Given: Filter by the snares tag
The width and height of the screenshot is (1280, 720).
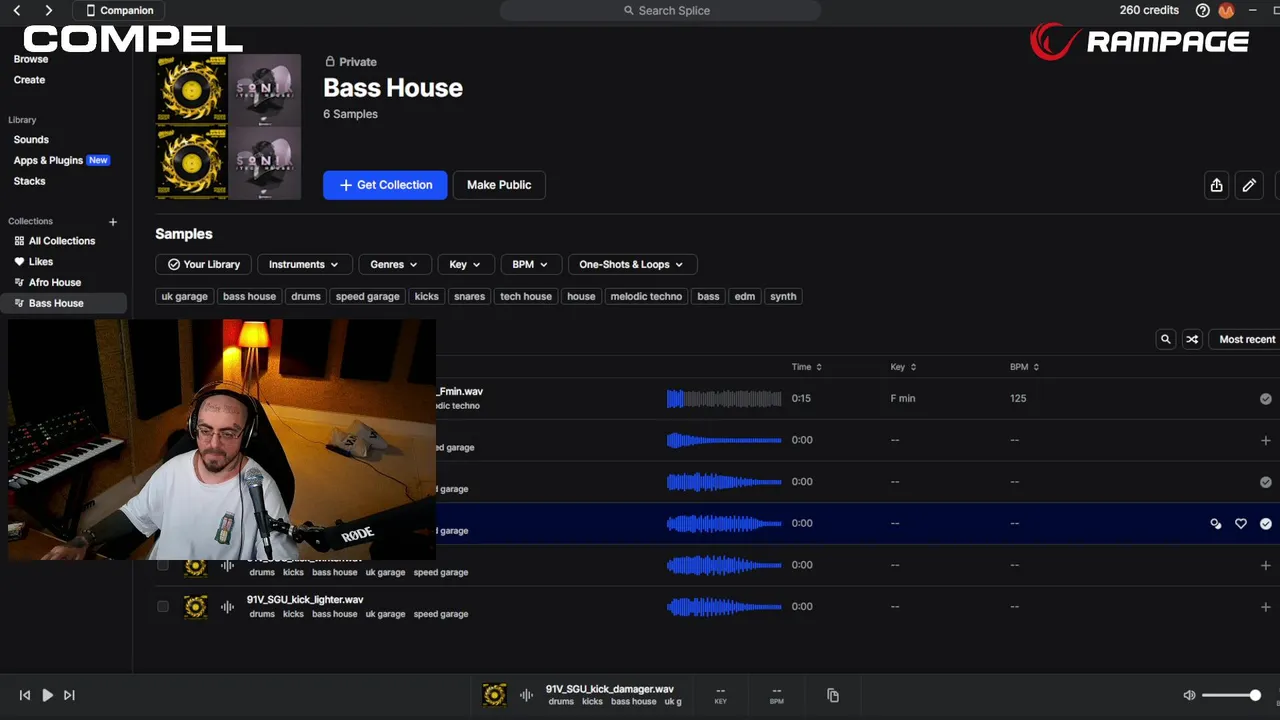Looking at the screenshot, I should [x=469, y=296].
